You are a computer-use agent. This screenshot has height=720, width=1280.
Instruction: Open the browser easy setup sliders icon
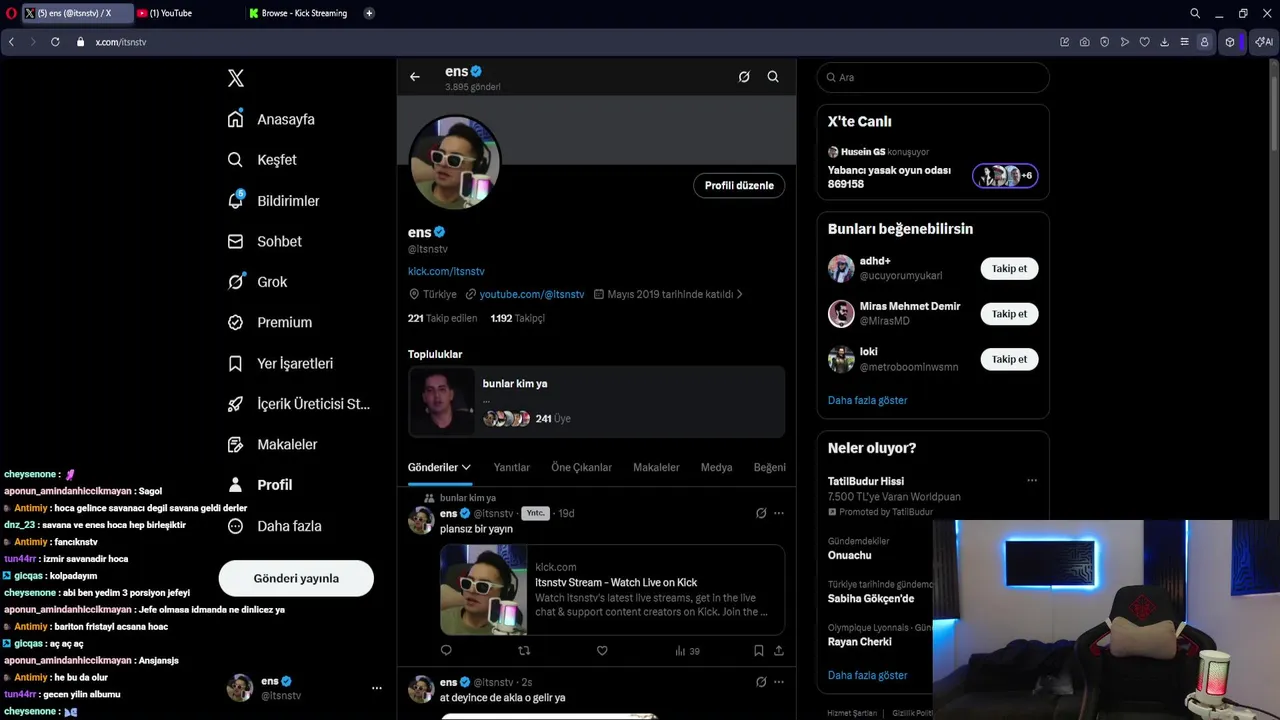pyautogui.click(x=1185, y=42)
